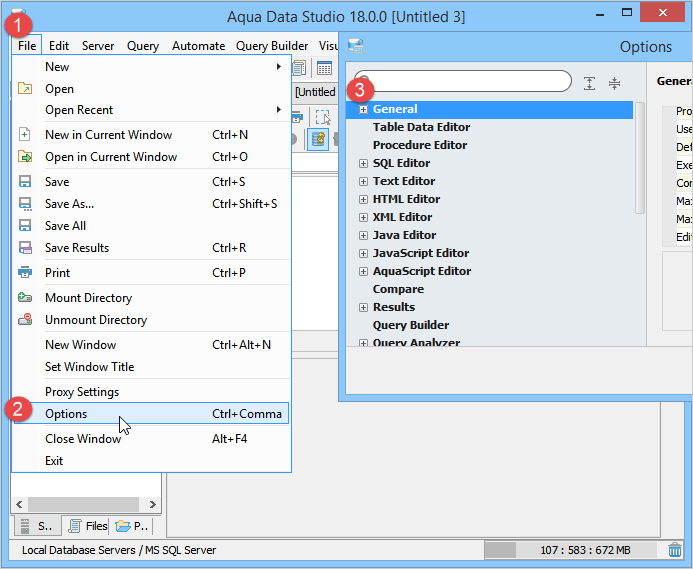Viewport: 693px width, 569px height.
Task: Click the Print printer icon
Action: click(25, 272)
